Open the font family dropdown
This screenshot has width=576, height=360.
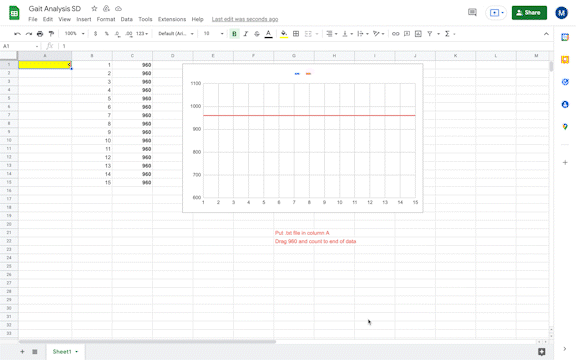[176, 34]
